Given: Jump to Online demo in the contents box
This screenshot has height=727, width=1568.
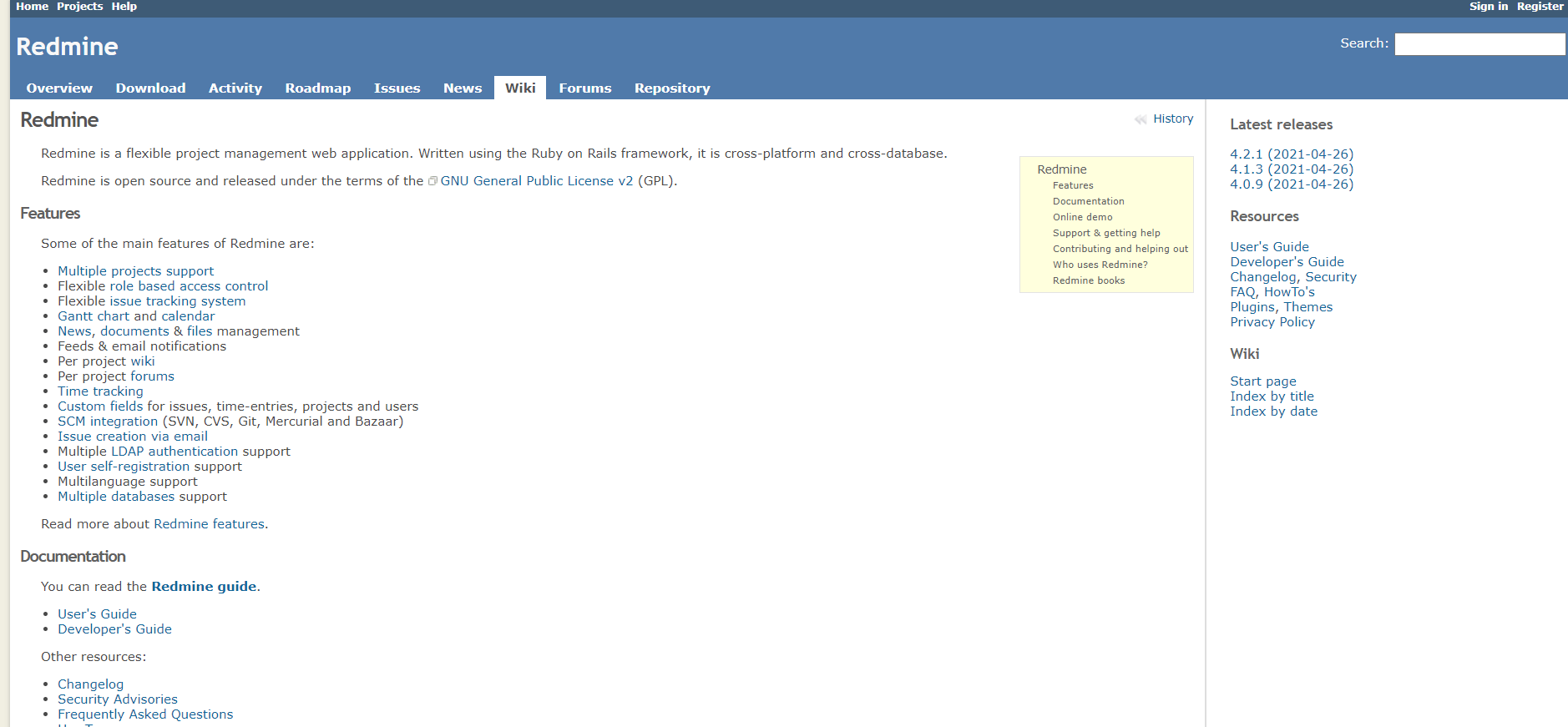Looking at the screenshot, I should pyautogui.click(x=1083, y=217).
